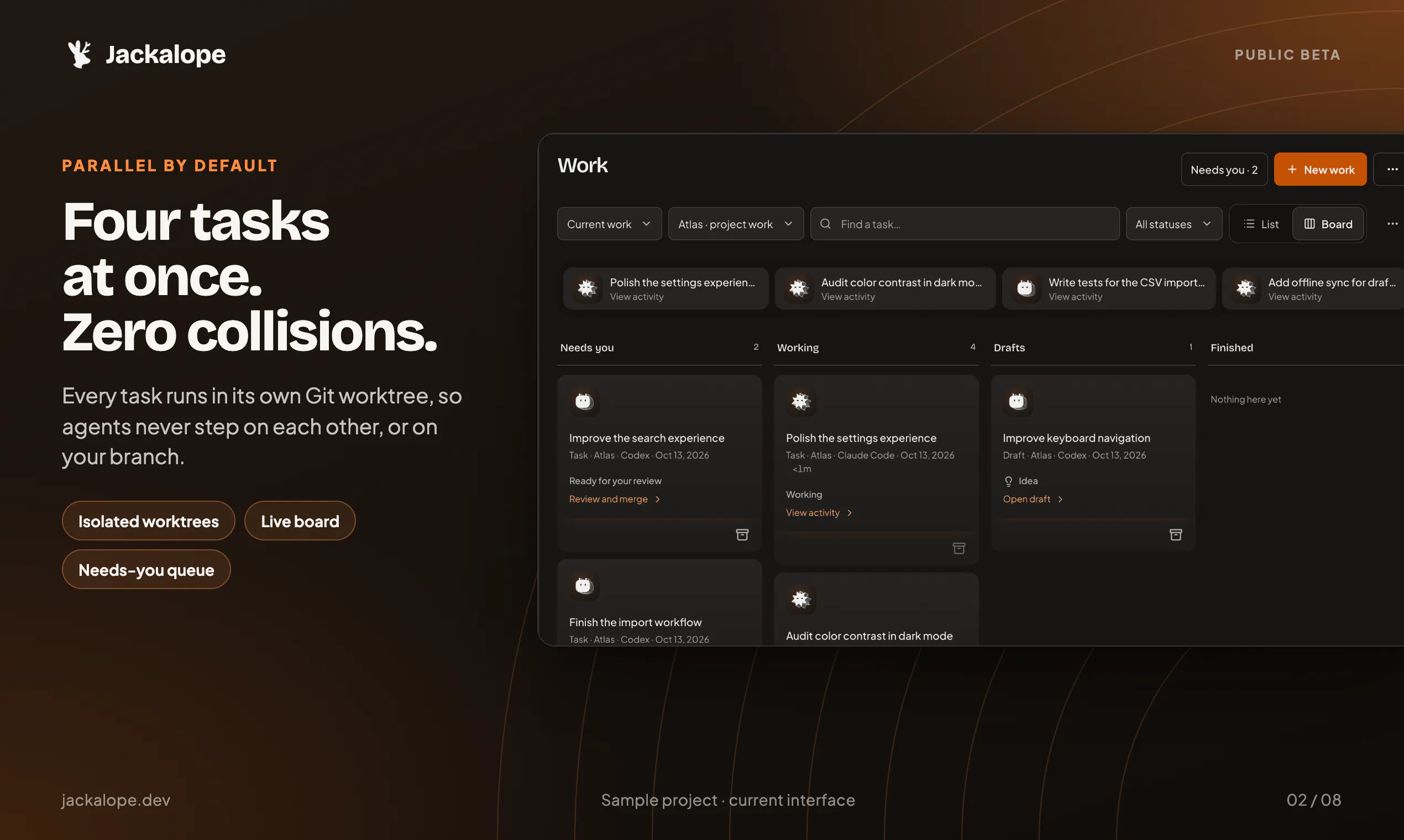Image resolution: width=1404 pixels, height=840 pixels.
Task: Select the Finished column header
Action: click(1232, 348)
